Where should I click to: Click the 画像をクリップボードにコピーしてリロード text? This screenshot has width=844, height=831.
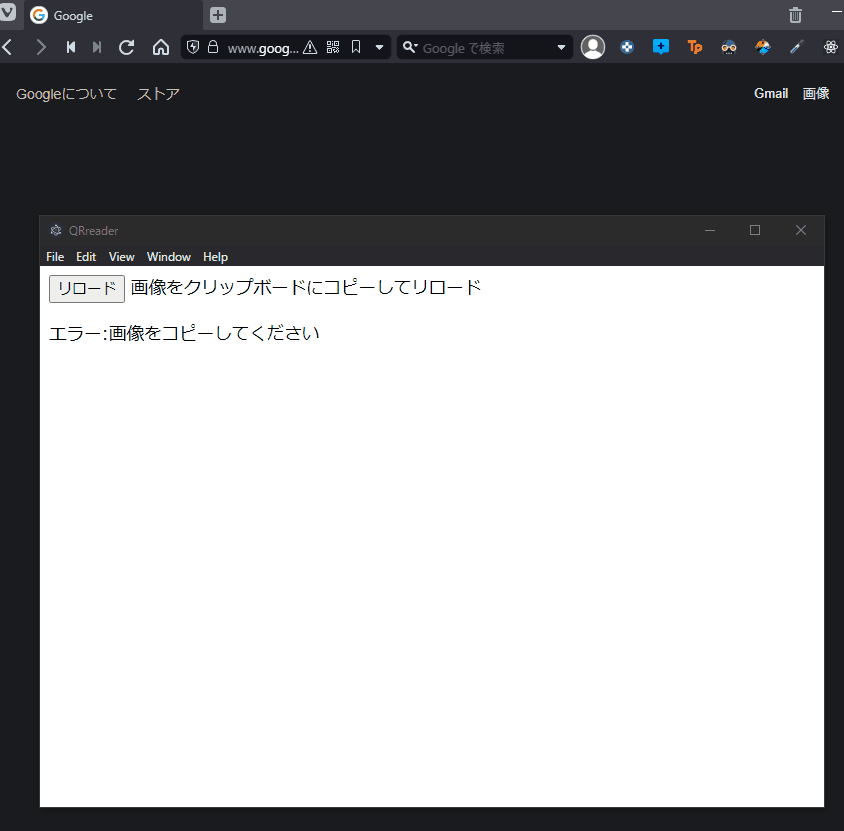(306, 287)
